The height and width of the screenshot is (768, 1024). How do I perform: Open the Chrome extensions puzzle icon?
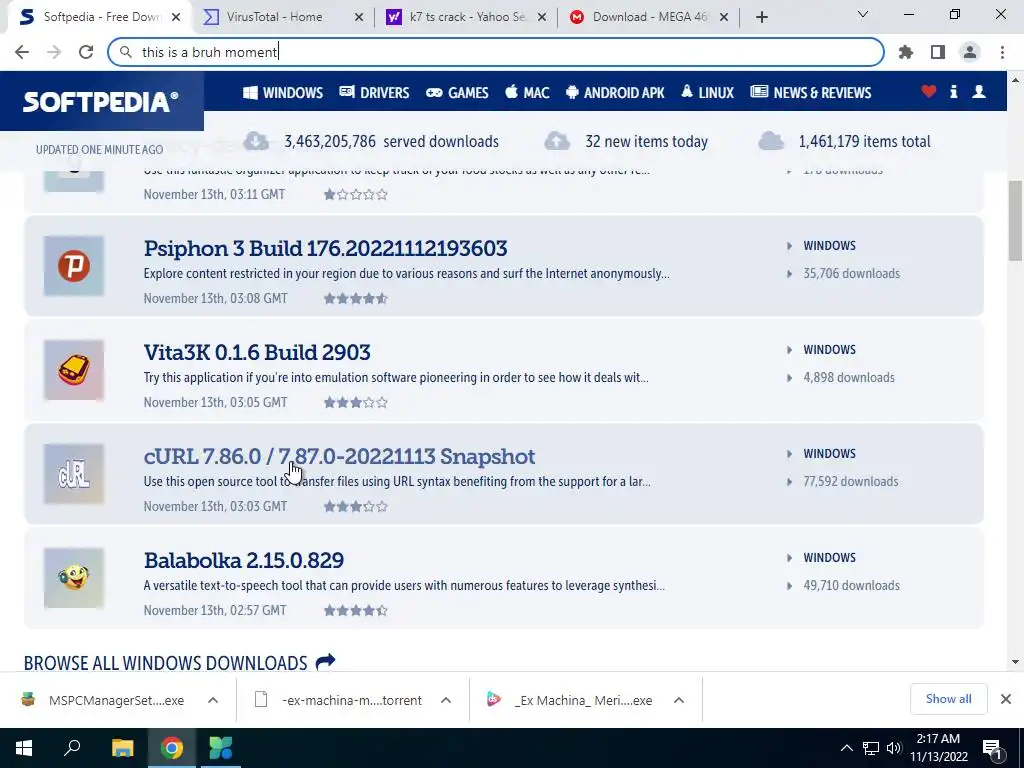(x=906, y=52)
